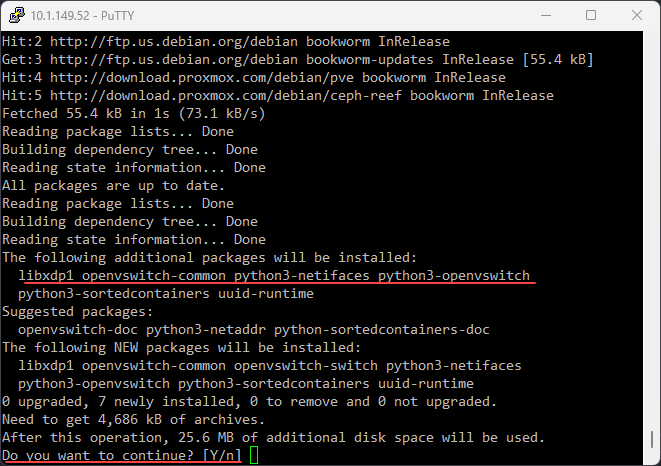Screen dimensions: 661x466
Task: Click the underlined libxdp1 package name
Action: (x=46, y=276)
